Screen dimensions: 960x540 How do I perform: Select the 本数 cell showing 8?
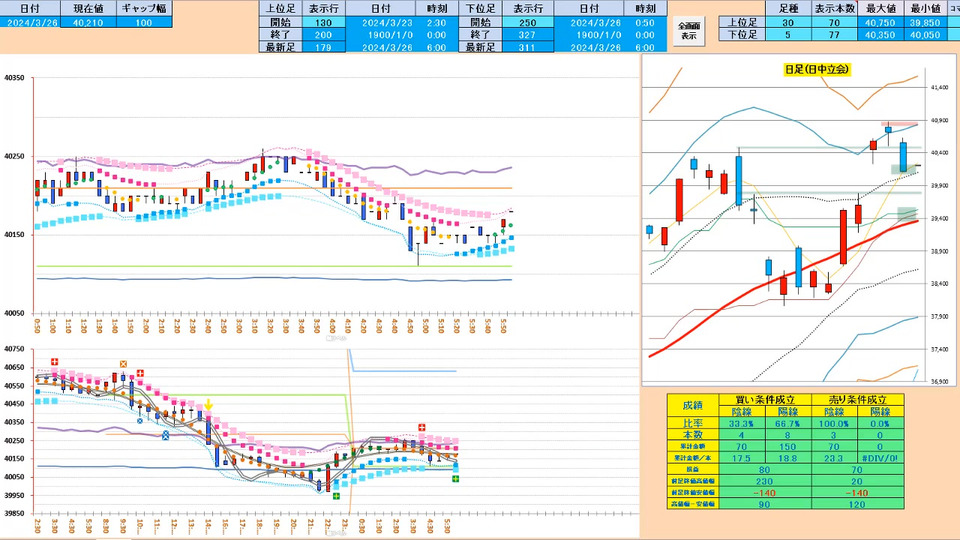[787, 435]
